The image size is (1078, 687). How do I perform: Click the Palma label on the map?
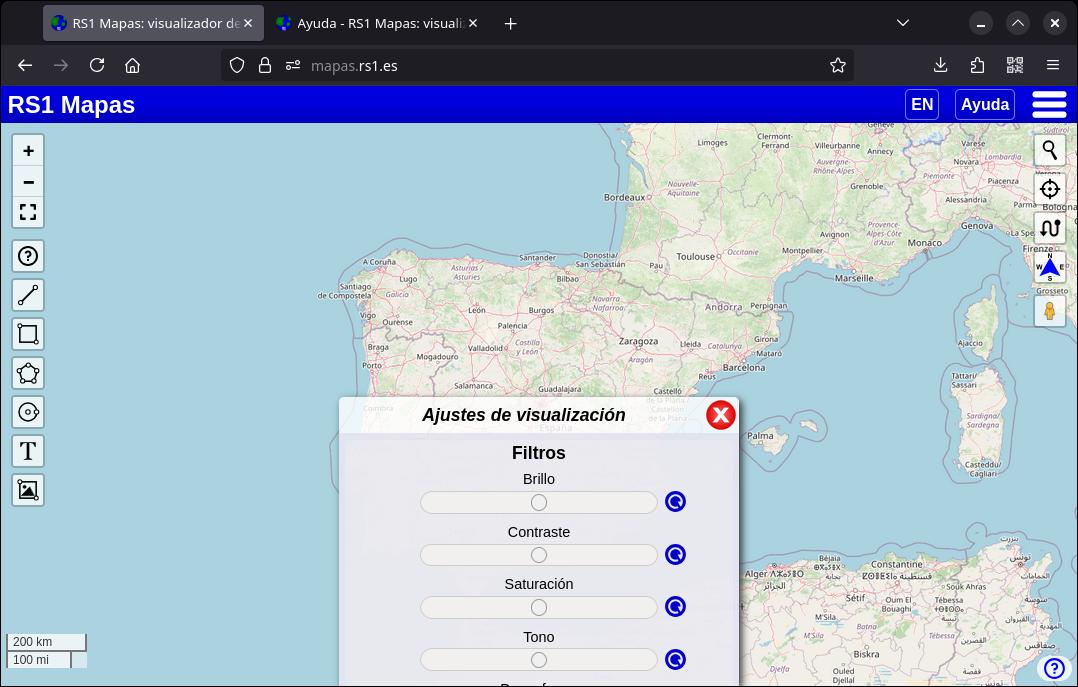[760, 435]
